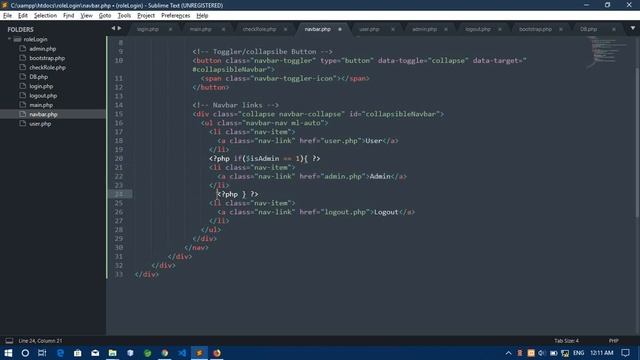Open the Mail app in taskbar
The width and height of the screenshot is (640, 360).
coord(95,353)
